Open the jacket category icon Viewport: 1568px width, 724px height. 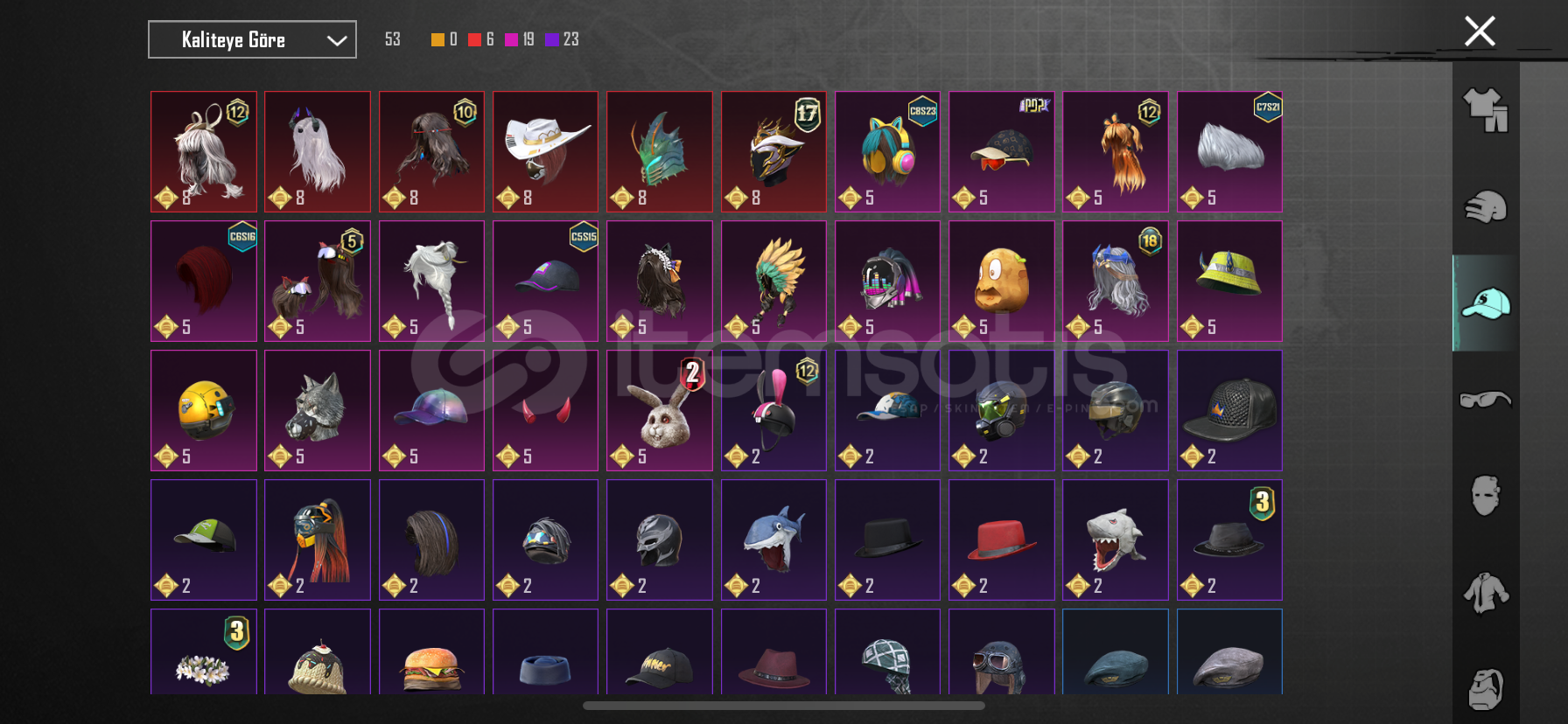(x=1486, y=593)
